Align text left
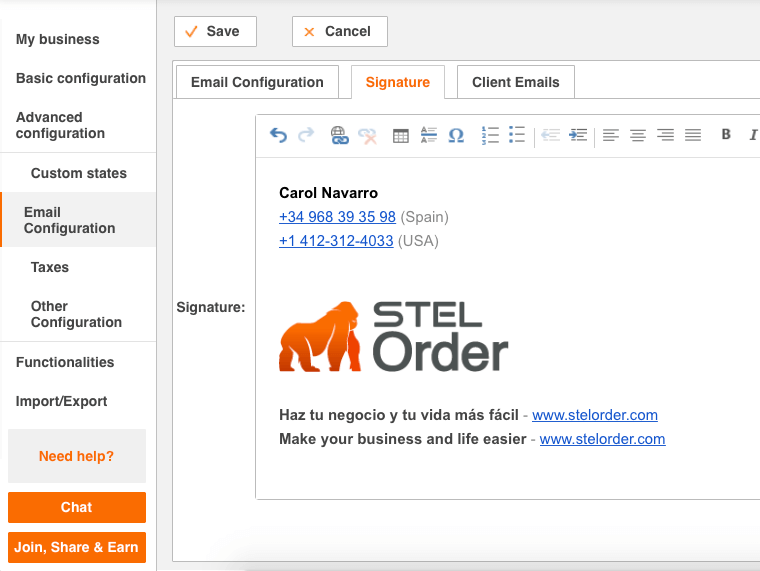The image size is (760, 571). [x=611, y=135]
